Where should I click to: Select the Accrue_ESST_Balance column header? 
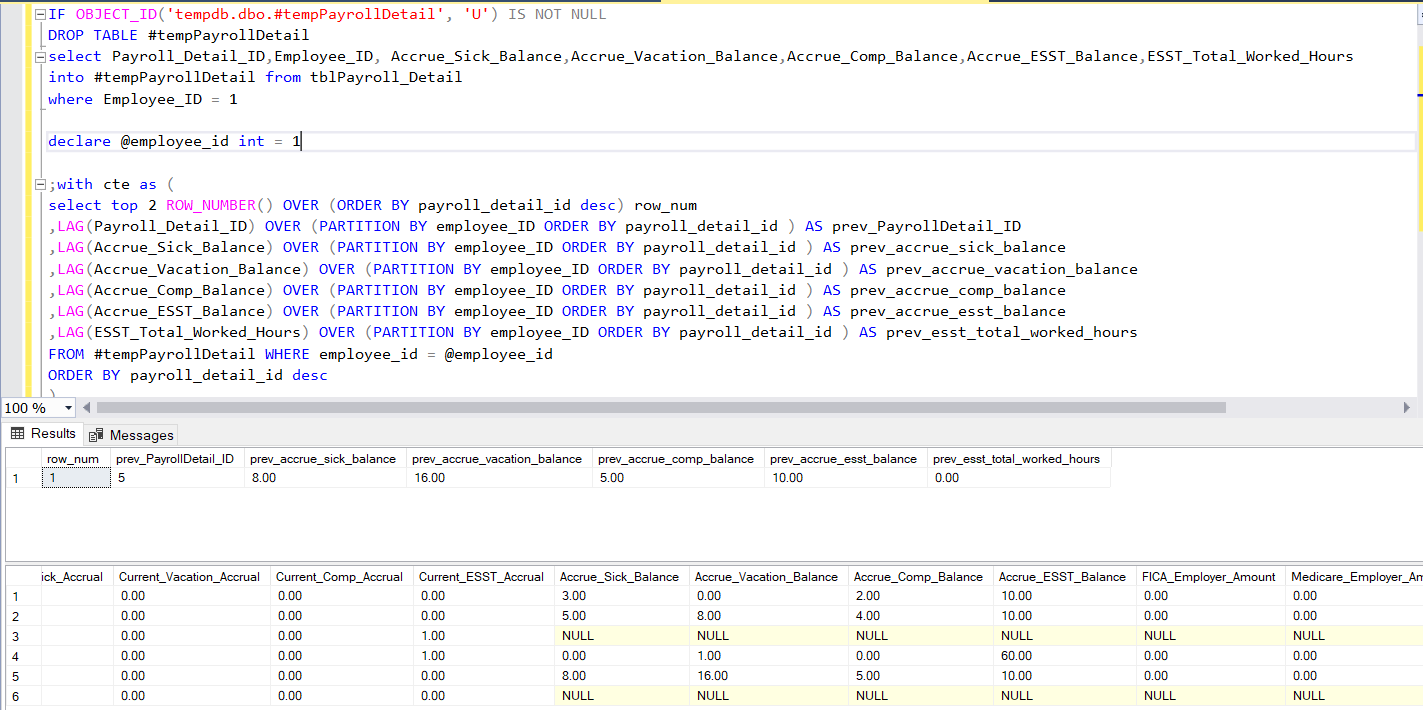coord(1062,577)
